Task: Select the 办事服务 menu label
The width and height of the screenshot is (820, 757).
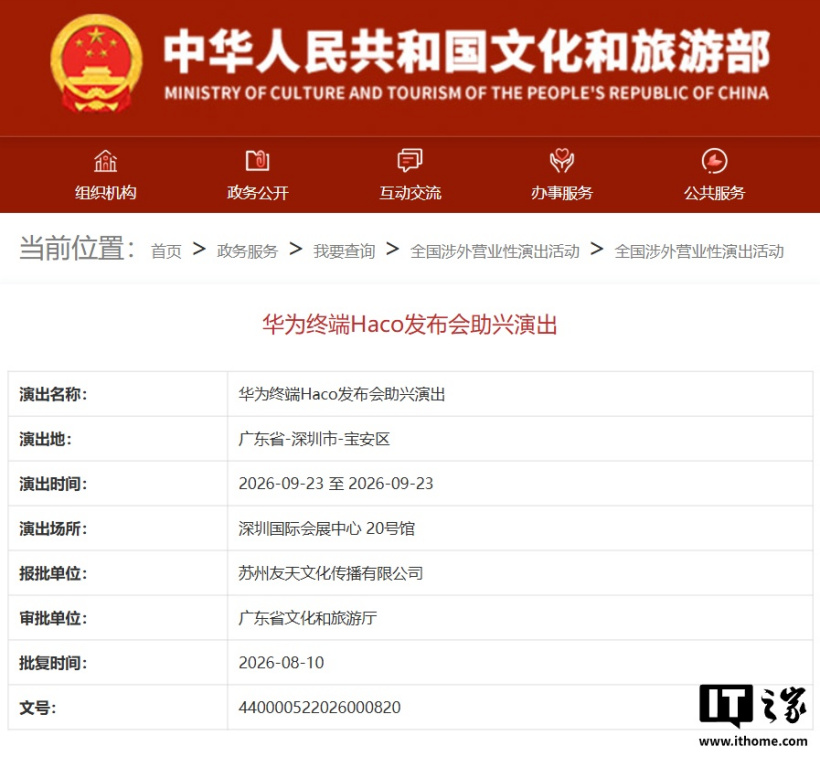Action: pos(562,193)
